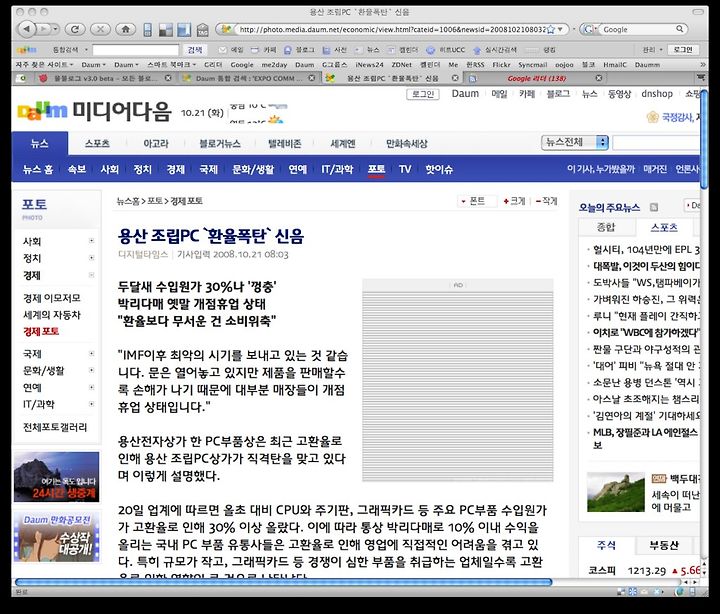The width and height of the screenshot is (720, 614).
Task: Increase font size with +크게
Action: pyautogui.click(x=514, y=201)
